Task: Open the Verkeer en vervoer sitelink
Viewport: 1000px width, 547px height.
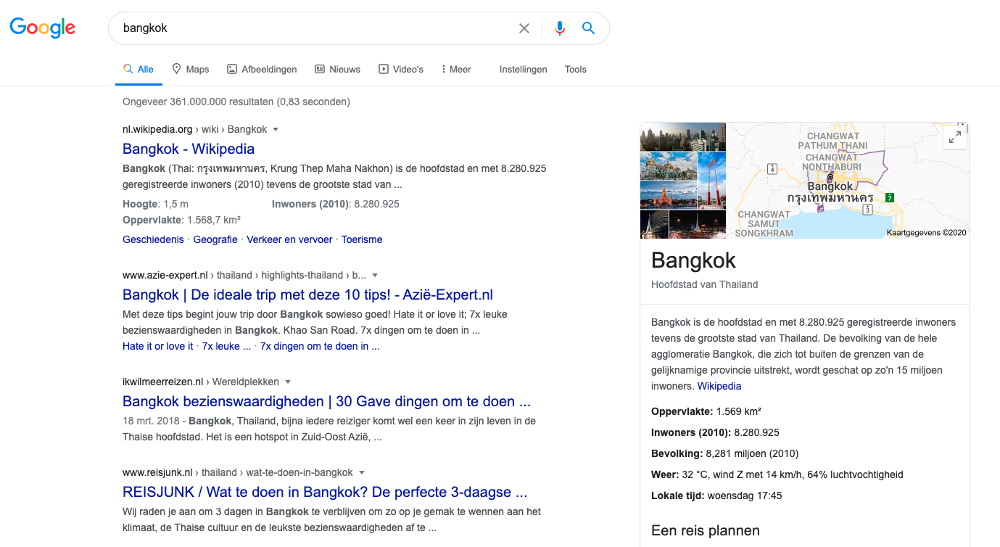Action: click(x=290, y=240)
